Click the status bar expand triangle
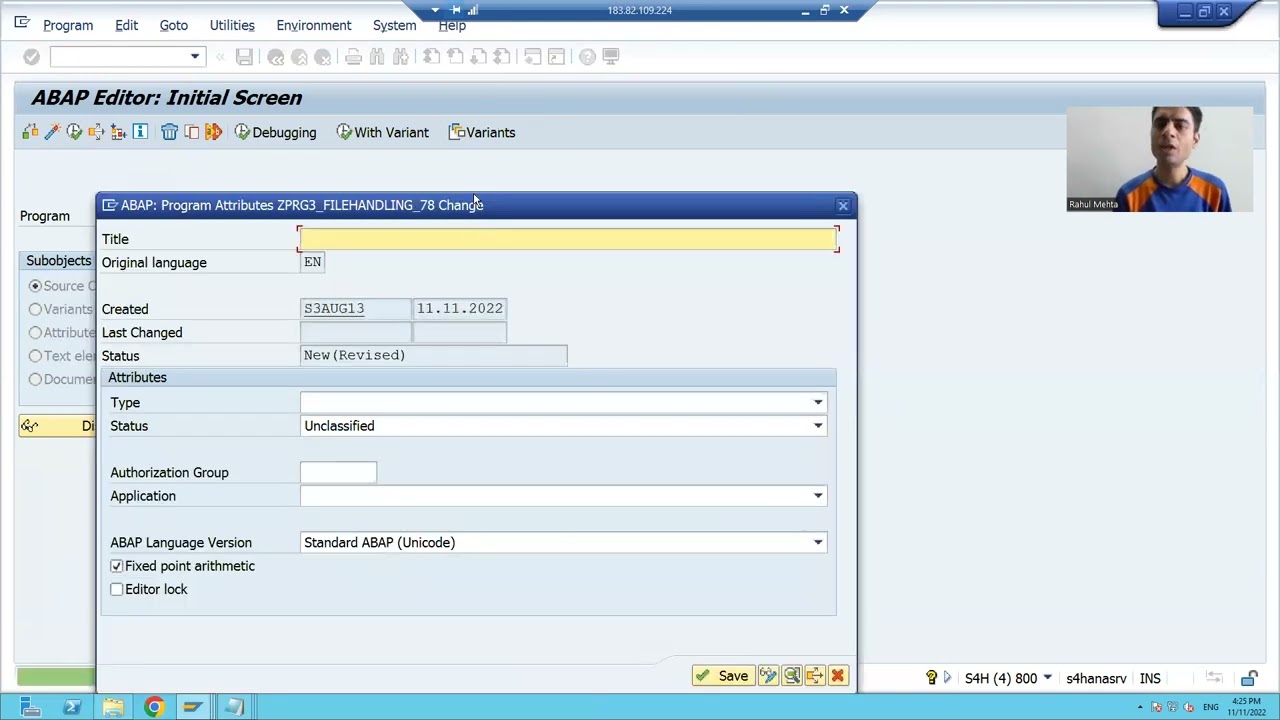 pyautogui.click(x=947, y=678)
